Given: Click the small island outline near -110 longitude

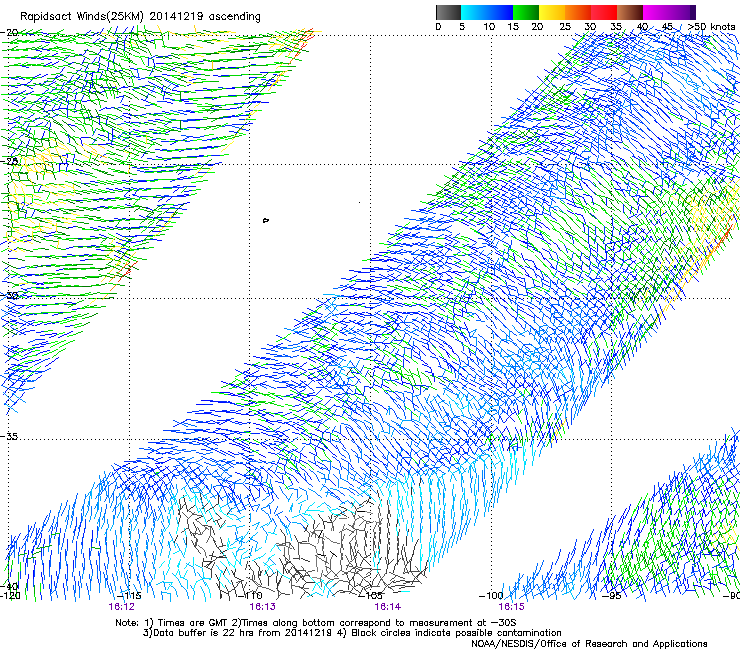Looking at the screenshot, I should 266,220.
